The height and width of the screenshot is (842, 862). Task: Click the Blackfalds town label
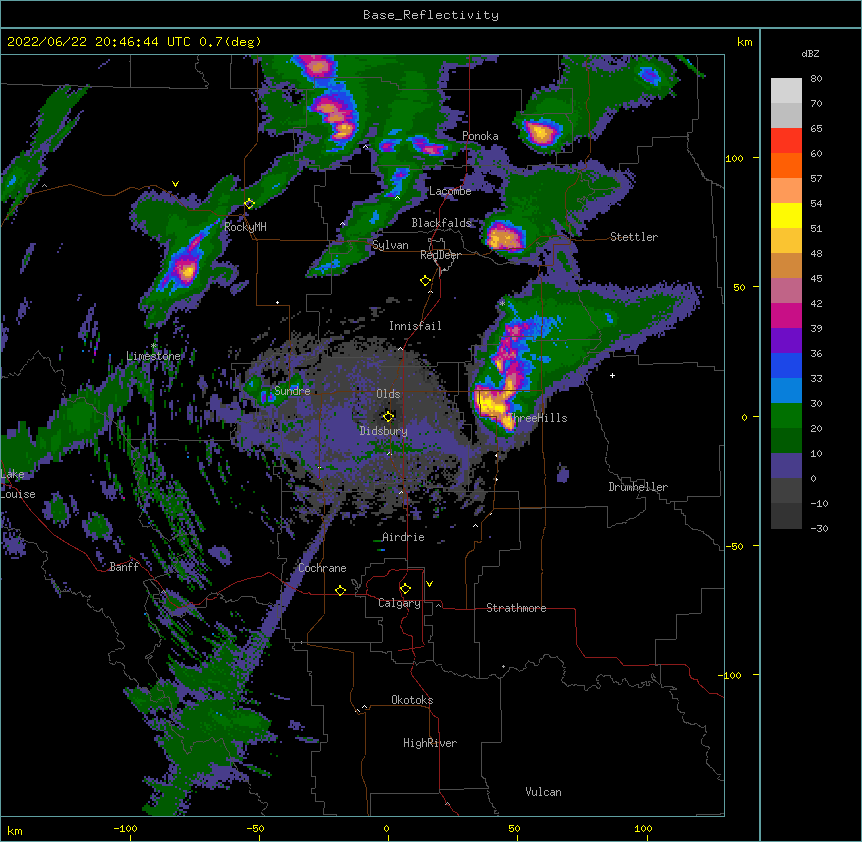(x=442, y=223)
